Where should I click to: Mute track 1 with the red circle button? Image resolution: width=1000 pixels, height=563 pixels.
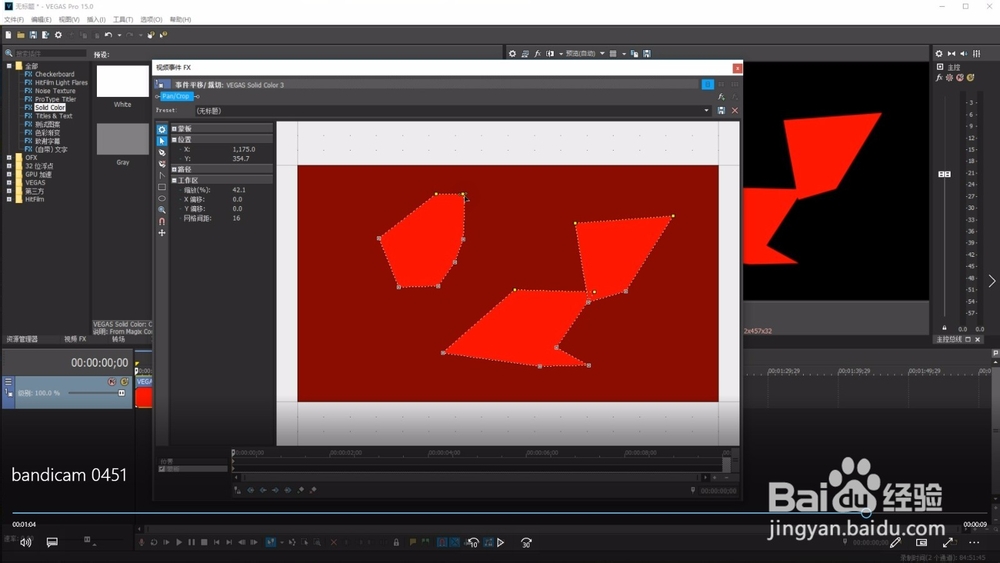point(112,382)
